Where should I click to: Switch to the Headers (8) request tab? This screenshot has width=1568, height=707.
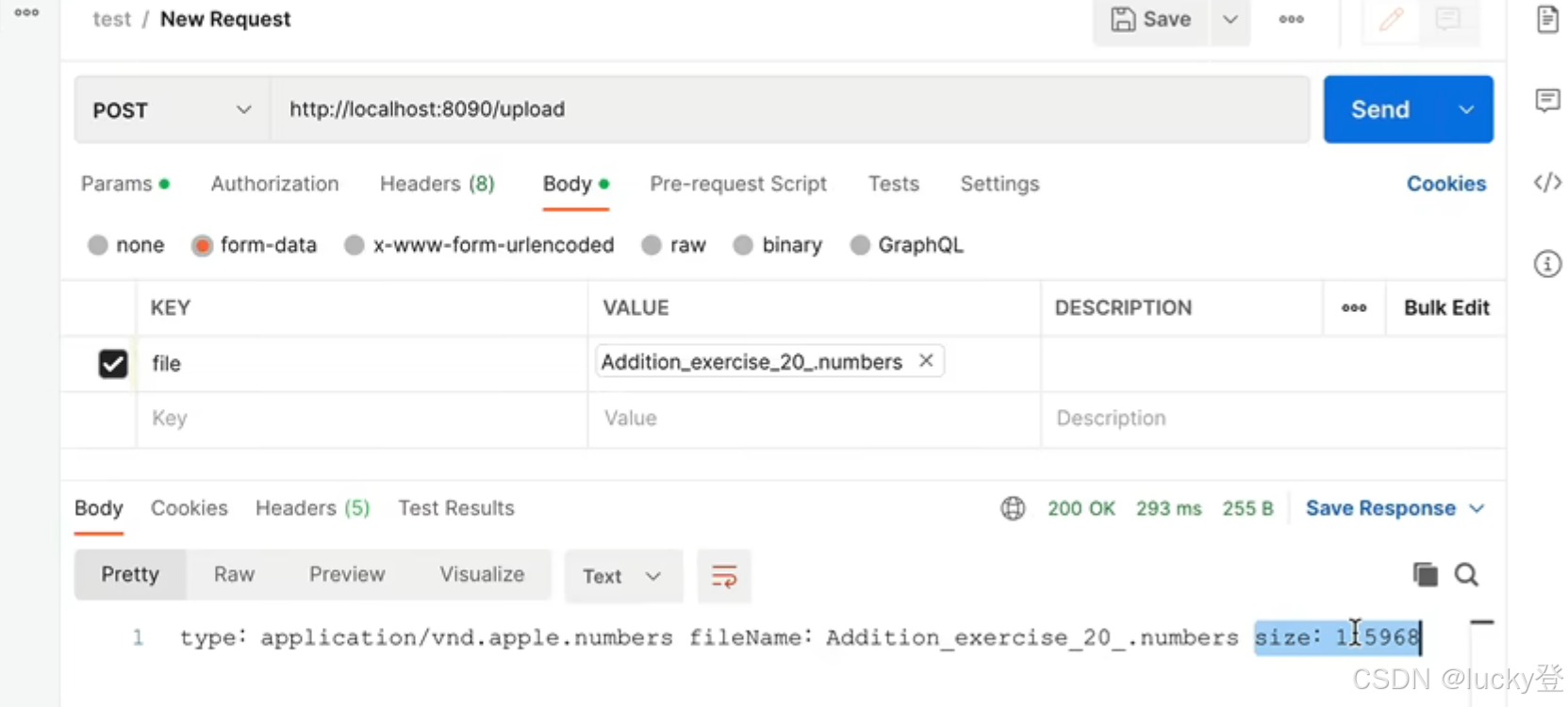pos(437,184)
